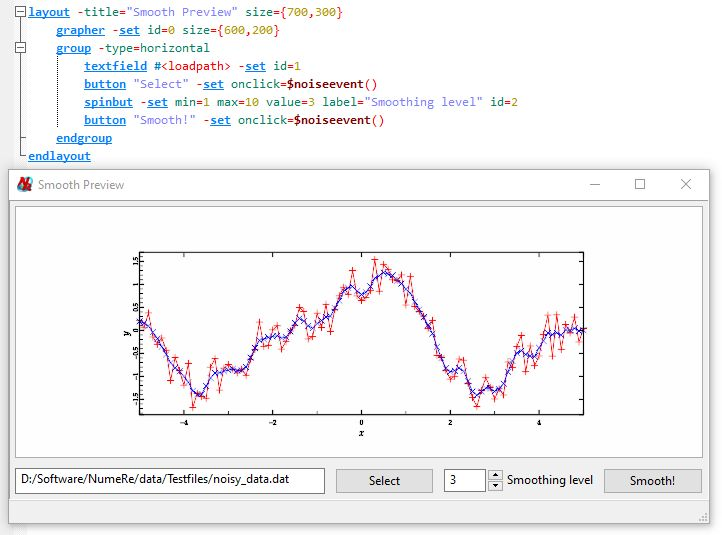Close the Smooth Preview window
722x535 pixels.
tap(686, 184)
